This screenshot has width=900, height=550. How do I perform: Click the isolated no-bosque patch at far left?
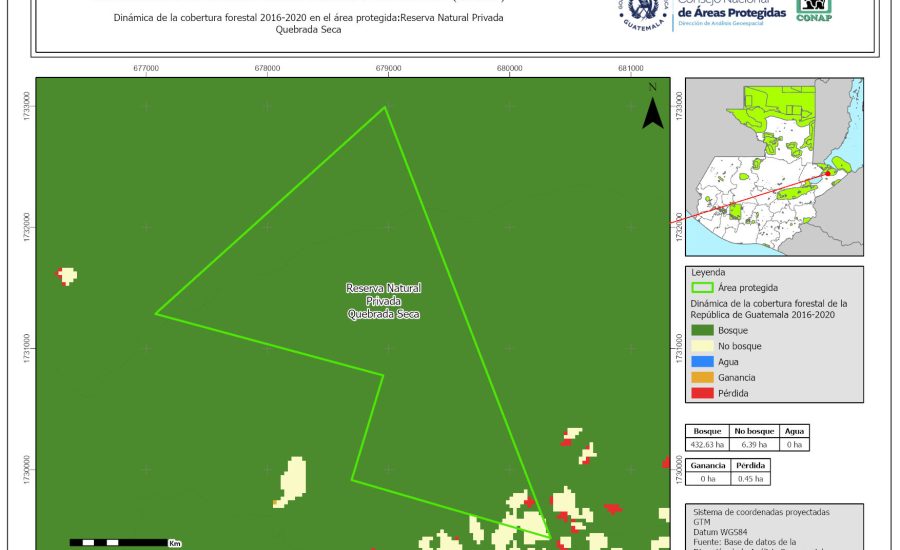pos(67,275)
